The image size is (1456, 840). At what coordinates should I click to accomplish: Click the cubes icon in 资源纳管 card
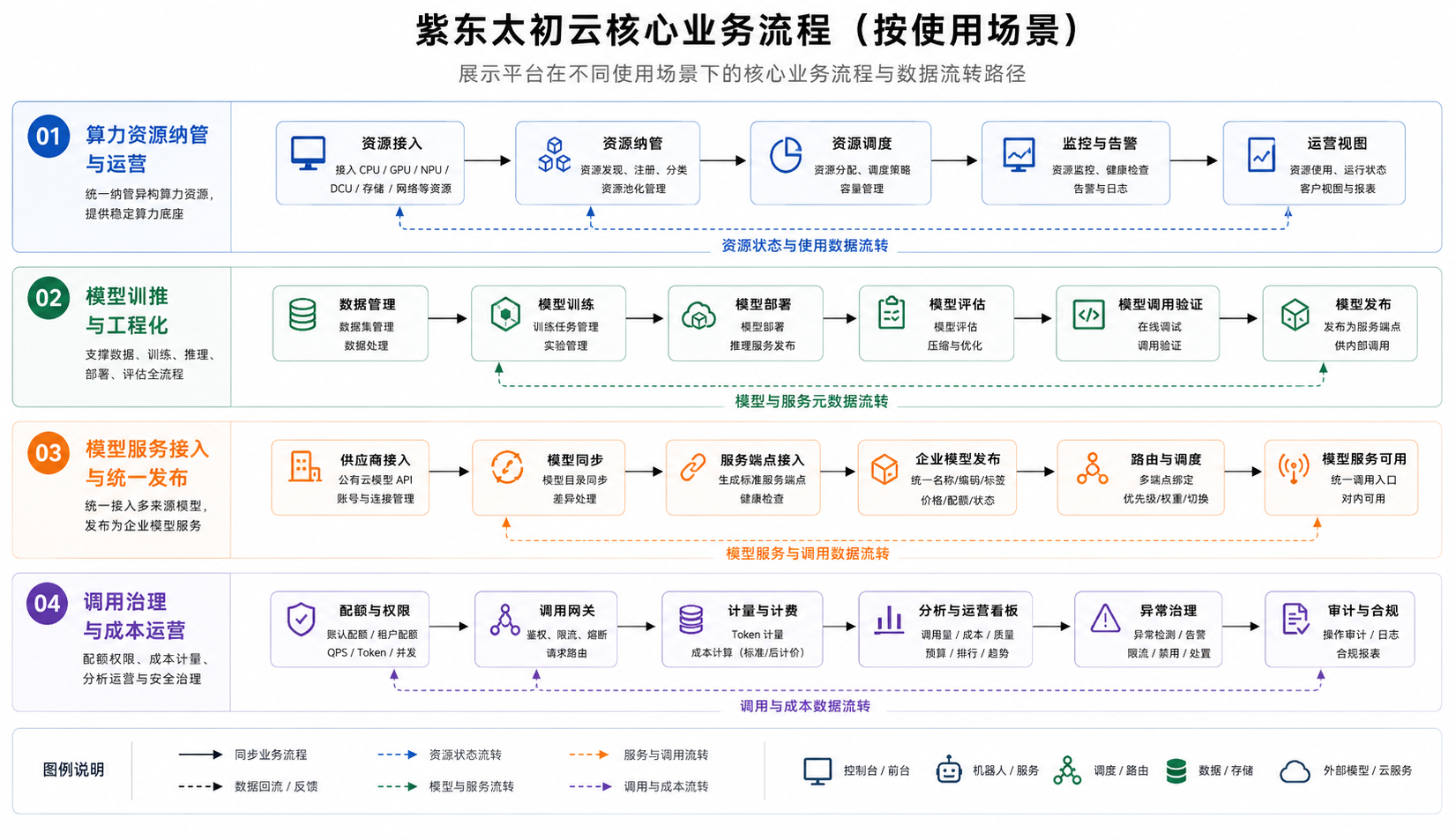pos(555,154)
